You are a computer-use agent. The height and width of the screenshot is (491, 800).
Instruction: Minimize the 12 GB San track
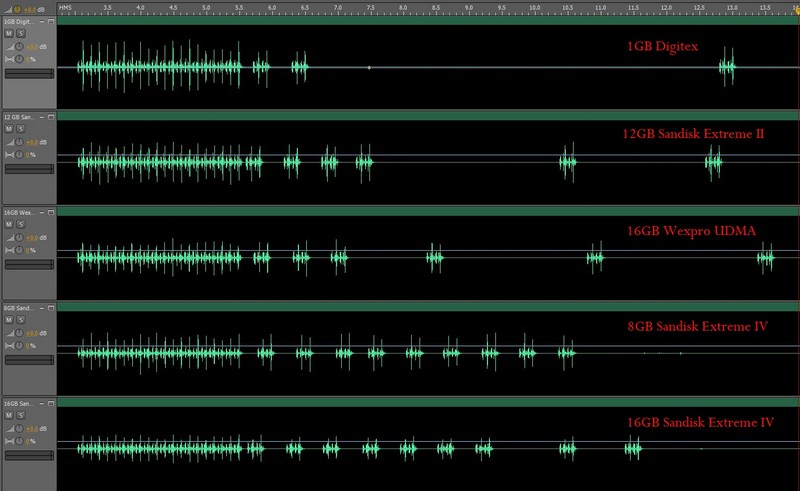pos(42,117)
